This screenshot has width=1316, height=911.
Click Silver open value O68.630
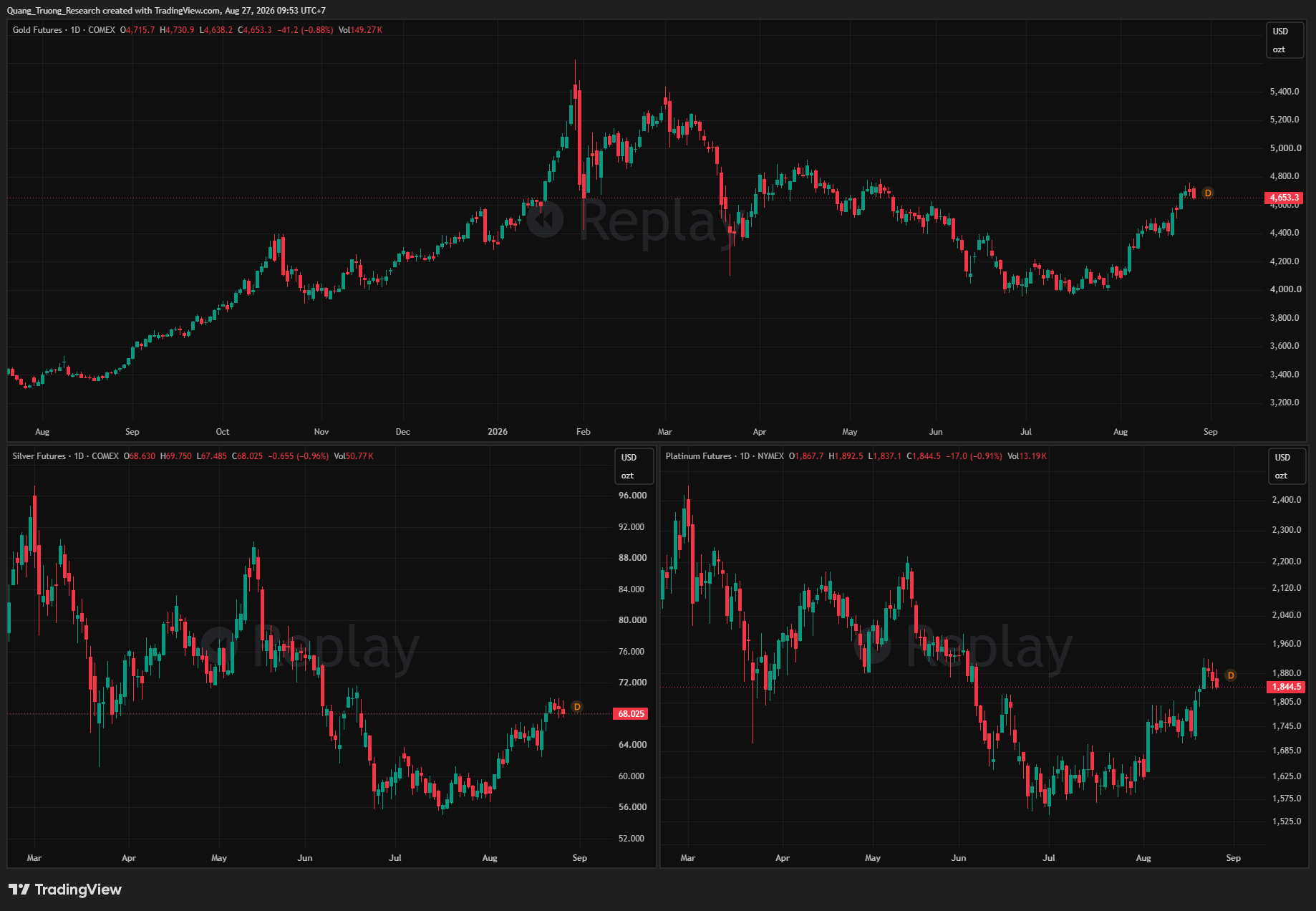coord(139,456)
